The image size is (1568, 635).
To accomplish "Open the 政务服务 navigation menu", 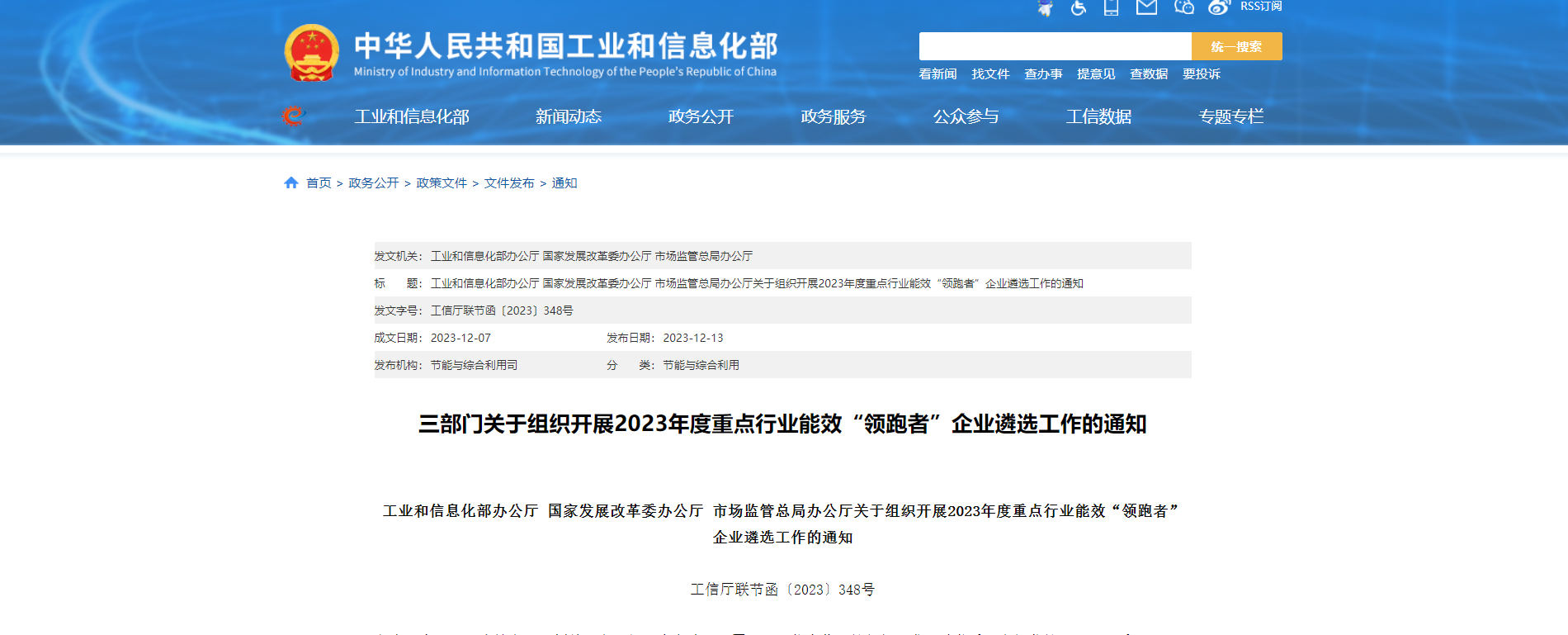I will coord(834,117).
